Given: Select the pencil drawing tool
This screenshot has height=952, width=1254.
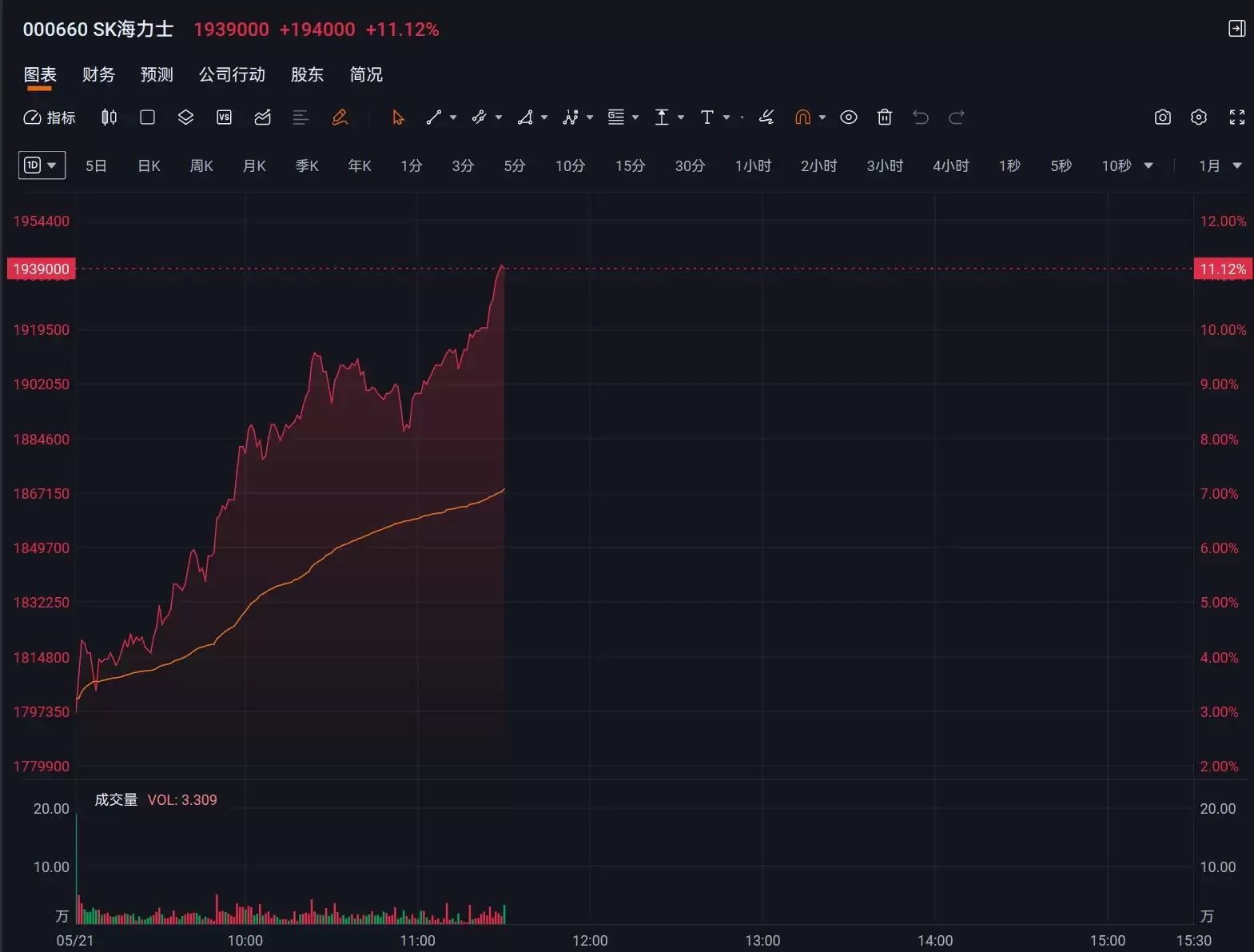Looking at the screenshot, I should (340, 118).
